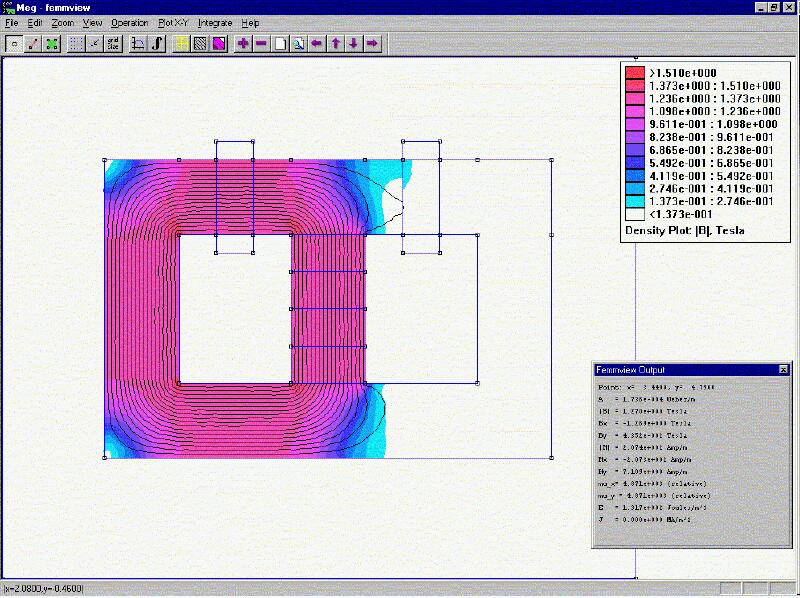Toggle the snap to grid icon
This screenshot has height=598, width=800.
(x=95, y=43)
